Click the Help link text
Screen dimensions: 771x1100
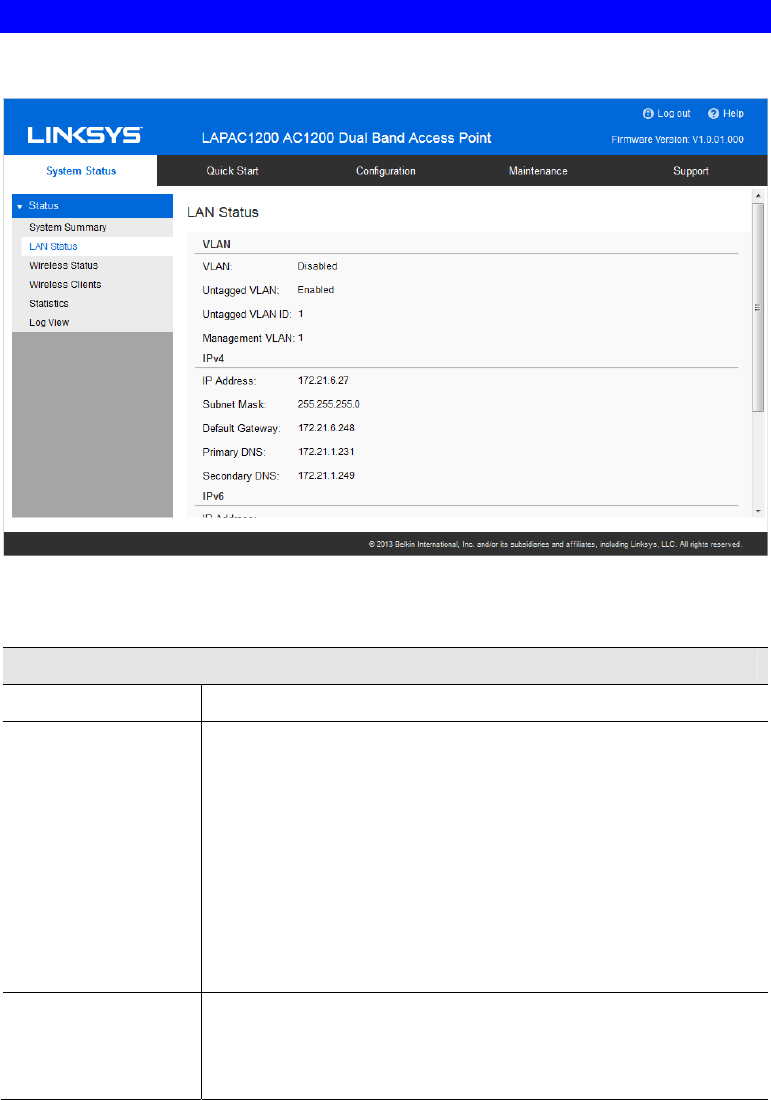(x=733, y=114)
